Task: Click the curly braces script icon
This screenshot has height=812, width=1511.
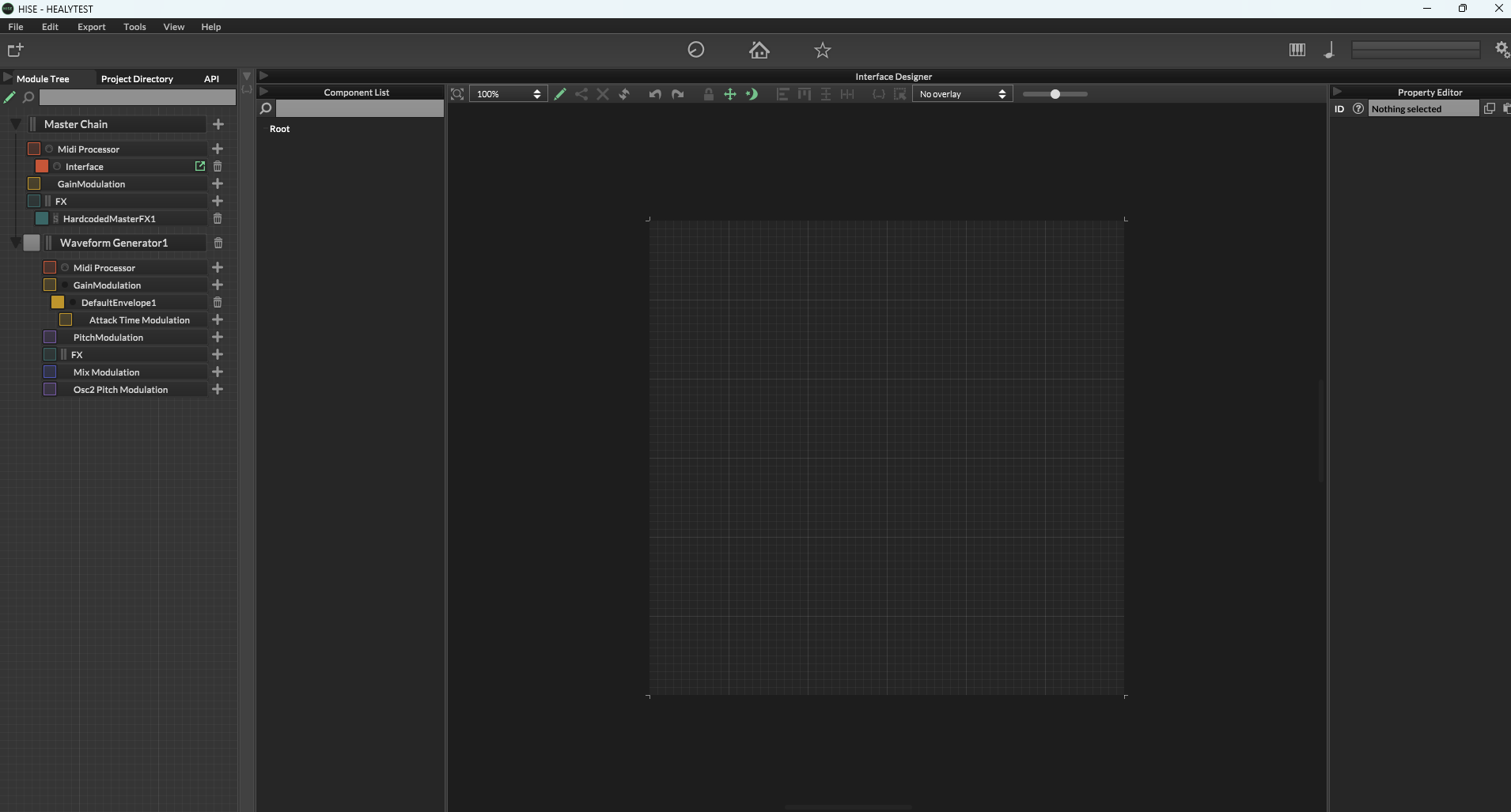Action: click(879, 94)
